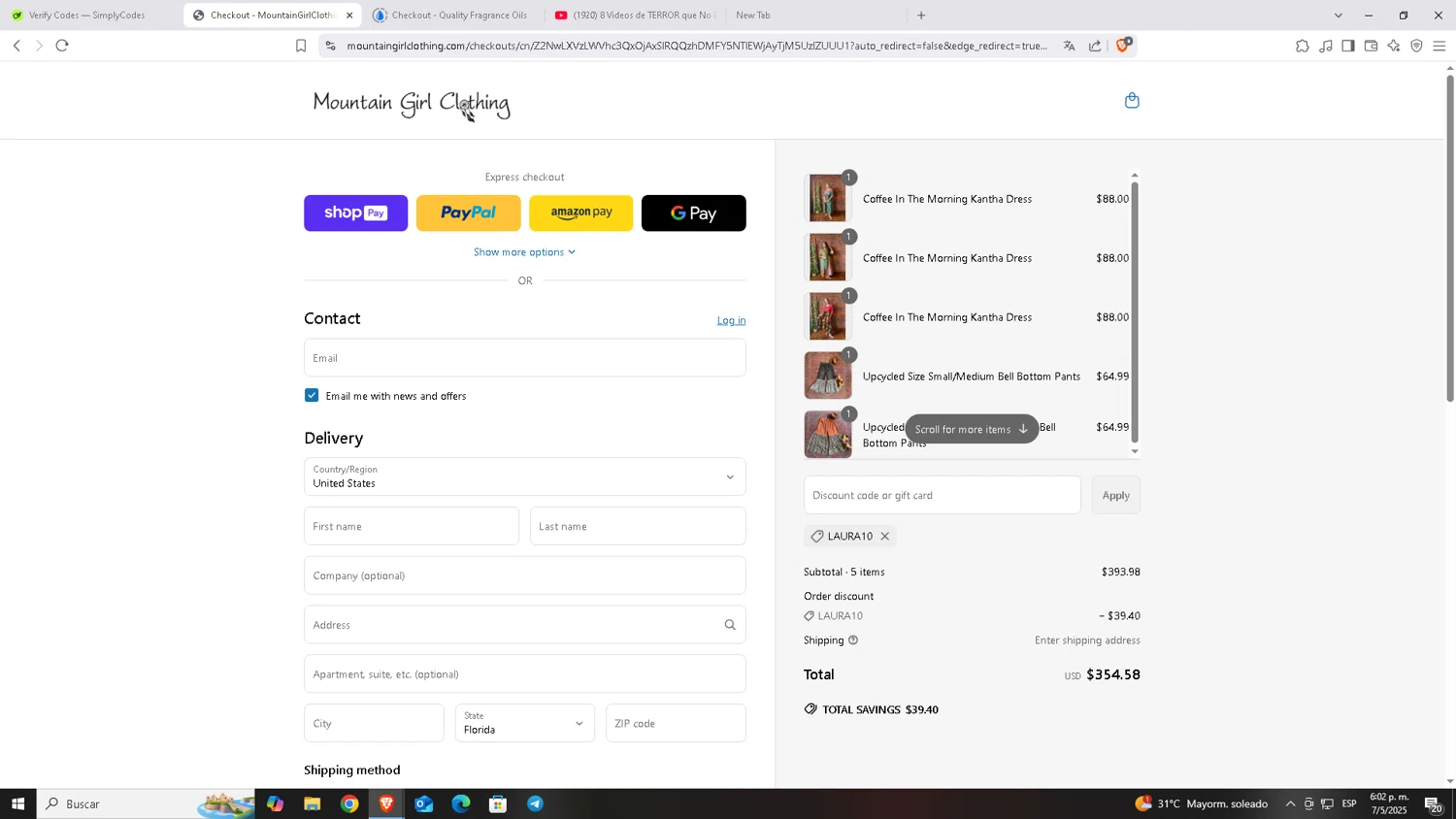
Task: Pay with the Amazon Pay button
Action: pos(581,213)
